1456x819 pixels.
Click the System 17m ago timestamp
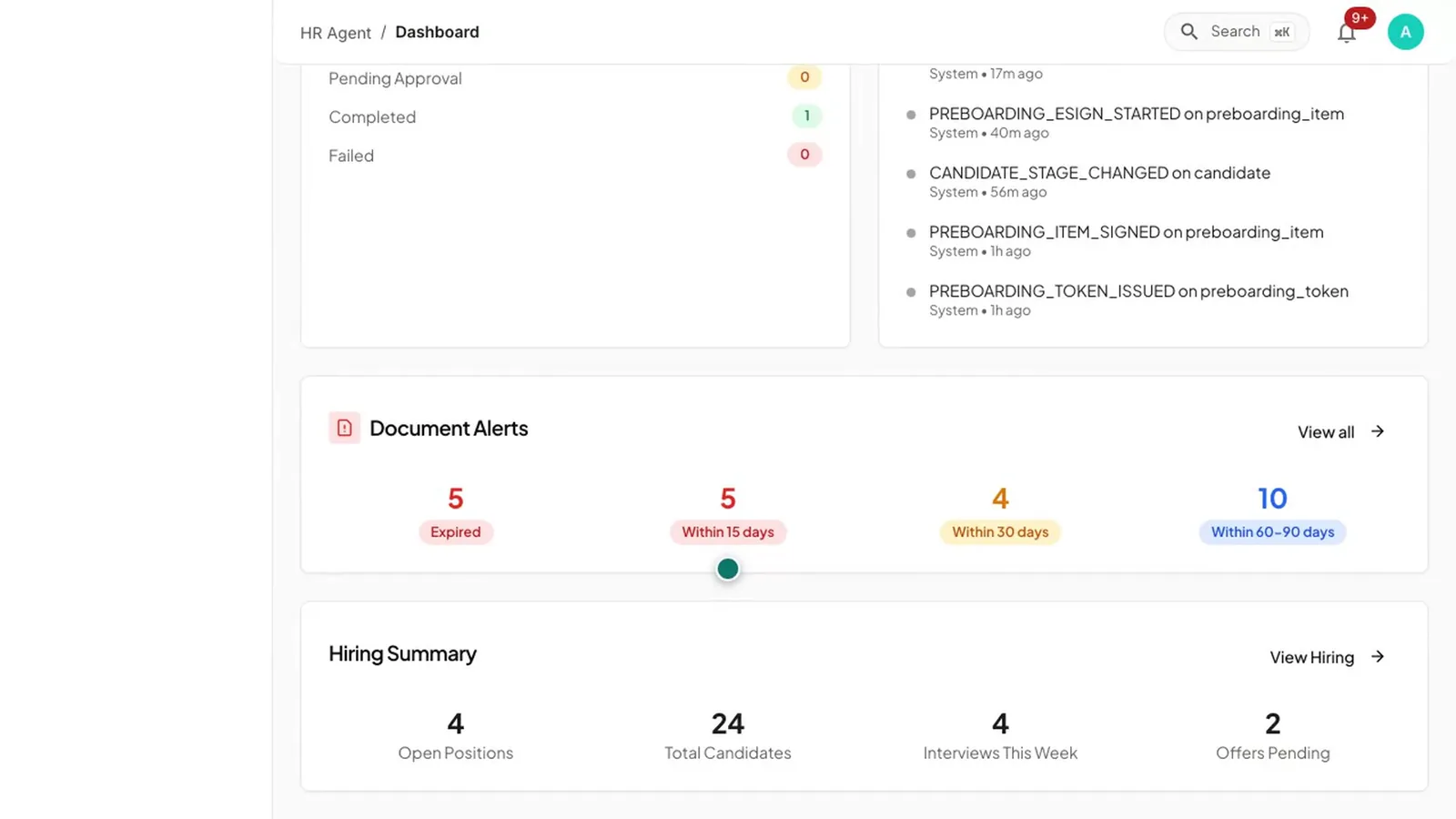pyautogui.click(x=986, y=74)
